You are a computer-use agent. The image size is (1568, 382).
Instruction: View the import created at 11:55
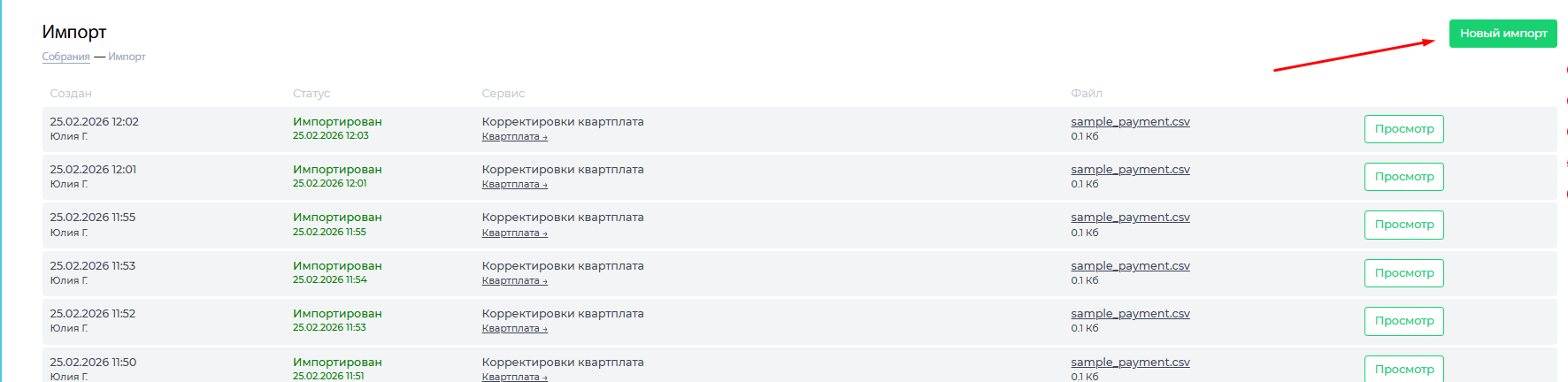pos(1403,225)
